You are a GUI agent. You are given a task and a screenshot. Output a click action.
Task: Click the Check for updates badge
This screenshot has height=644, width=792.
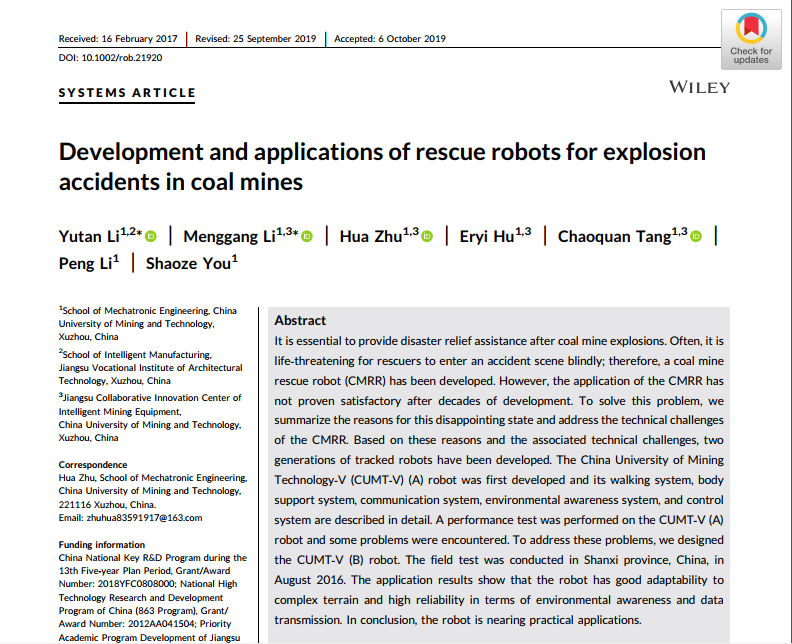click(x=750, y=39)
